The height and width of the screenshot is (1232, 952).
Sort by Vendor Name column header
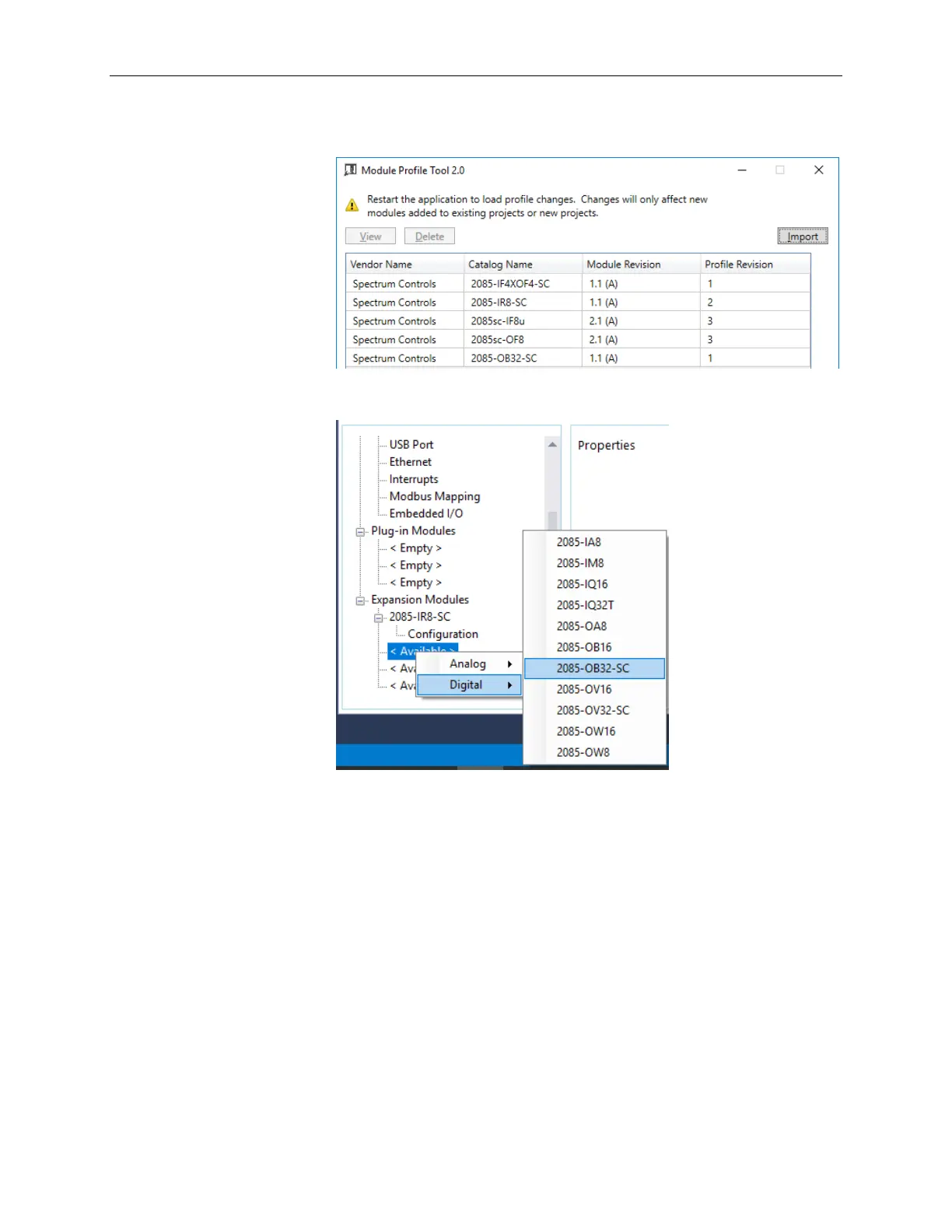pos(404,264)
